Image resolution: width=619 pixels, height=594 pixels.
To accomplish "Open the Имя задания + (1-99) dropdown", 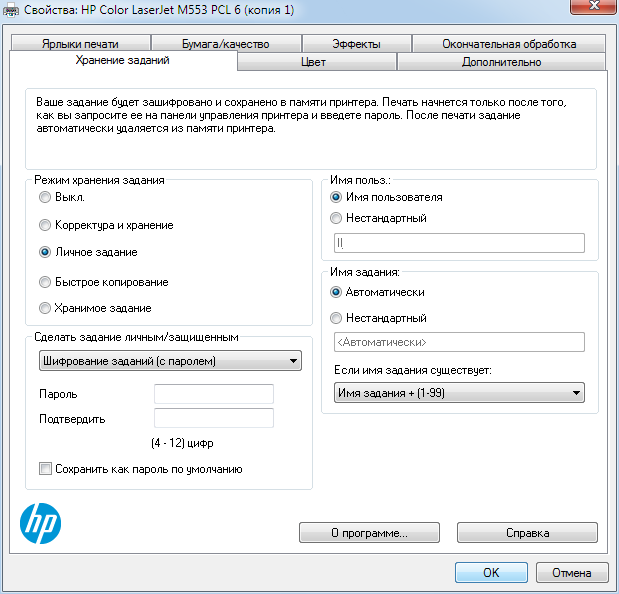I will click(x=458, y=393).
